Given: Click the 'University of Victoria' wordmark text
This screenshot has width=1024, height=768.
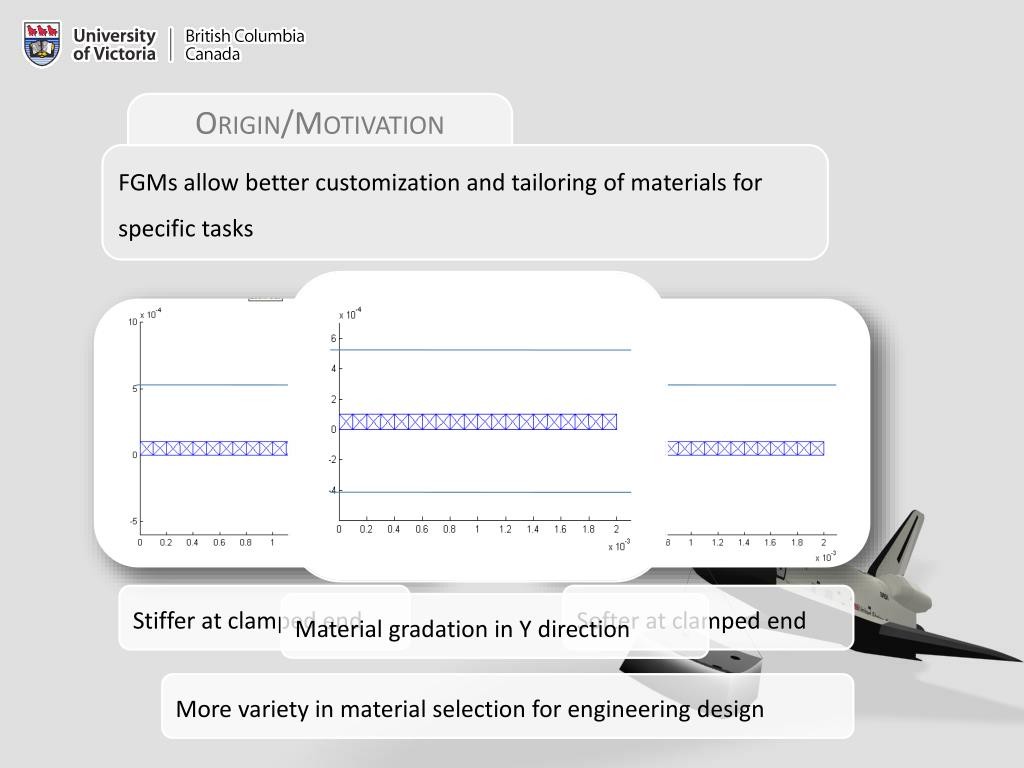Looking at the screenshot, I should tap(114, 44).
